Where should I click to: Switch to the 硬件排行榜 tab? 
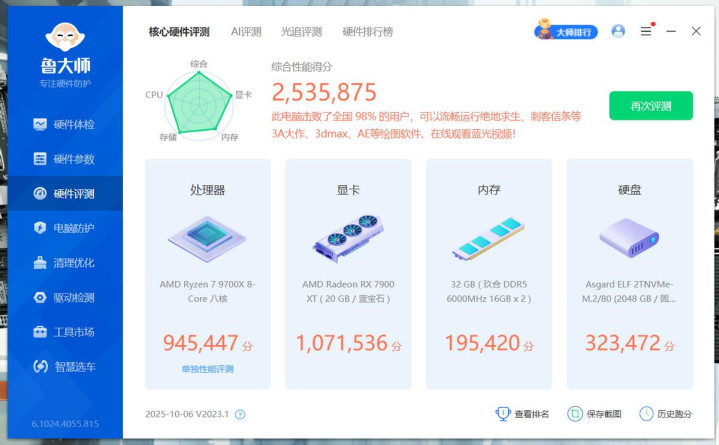pos(367,32)
